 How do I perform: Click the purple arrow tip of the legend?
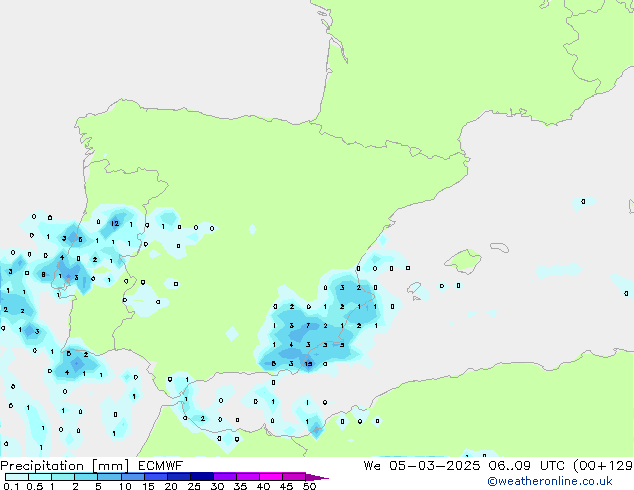(x=317, y=478)
